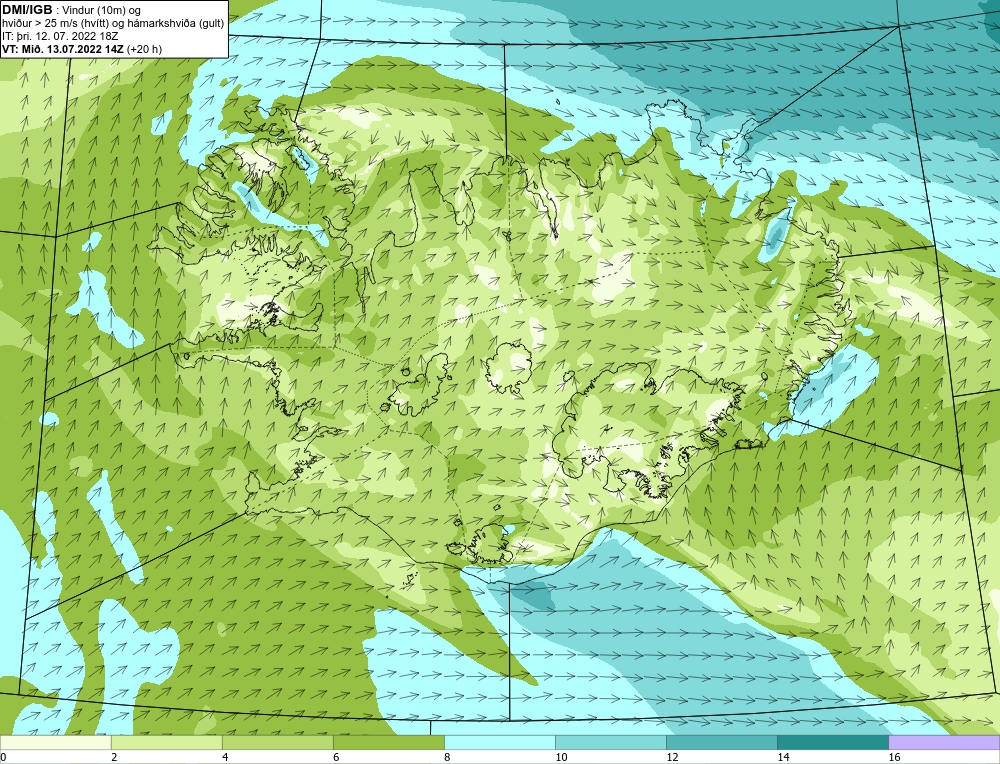Click the legend label '12'
The height and width of the screenshot is (764, 1000).
click(x=672, y=757)
